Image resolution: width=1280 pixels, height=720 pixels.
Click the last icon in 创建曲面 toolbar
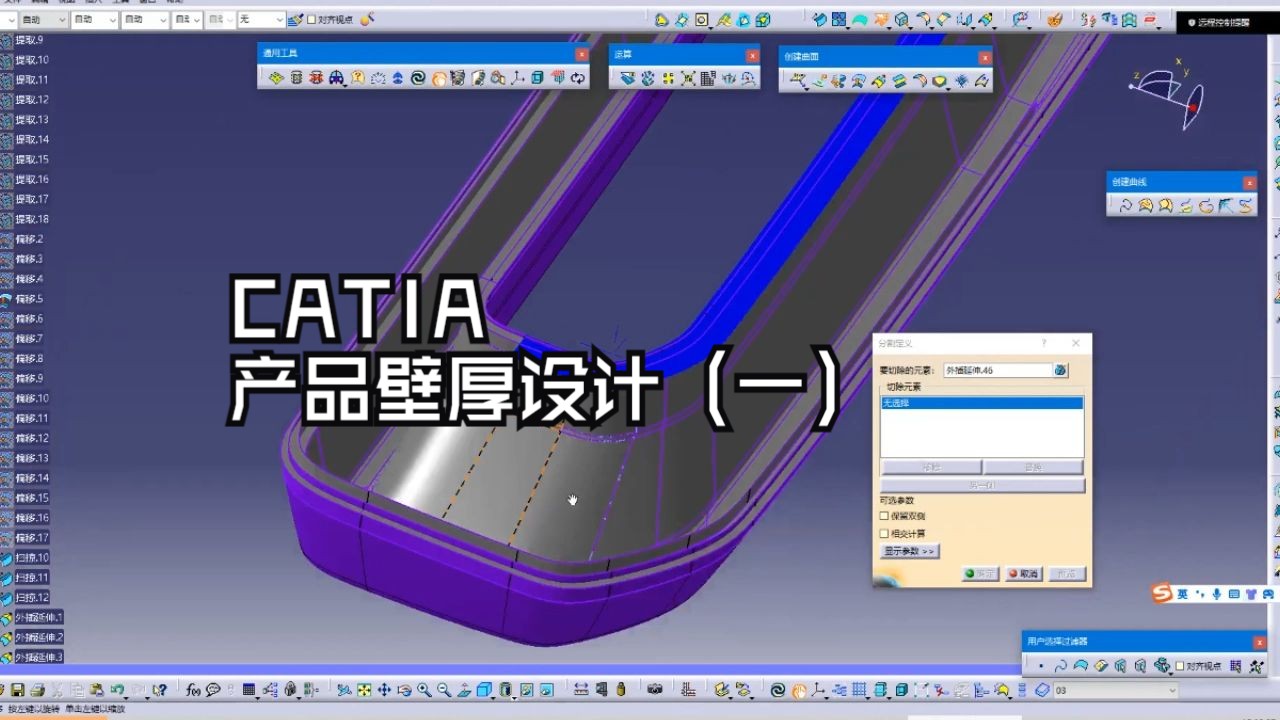(982, 82)
